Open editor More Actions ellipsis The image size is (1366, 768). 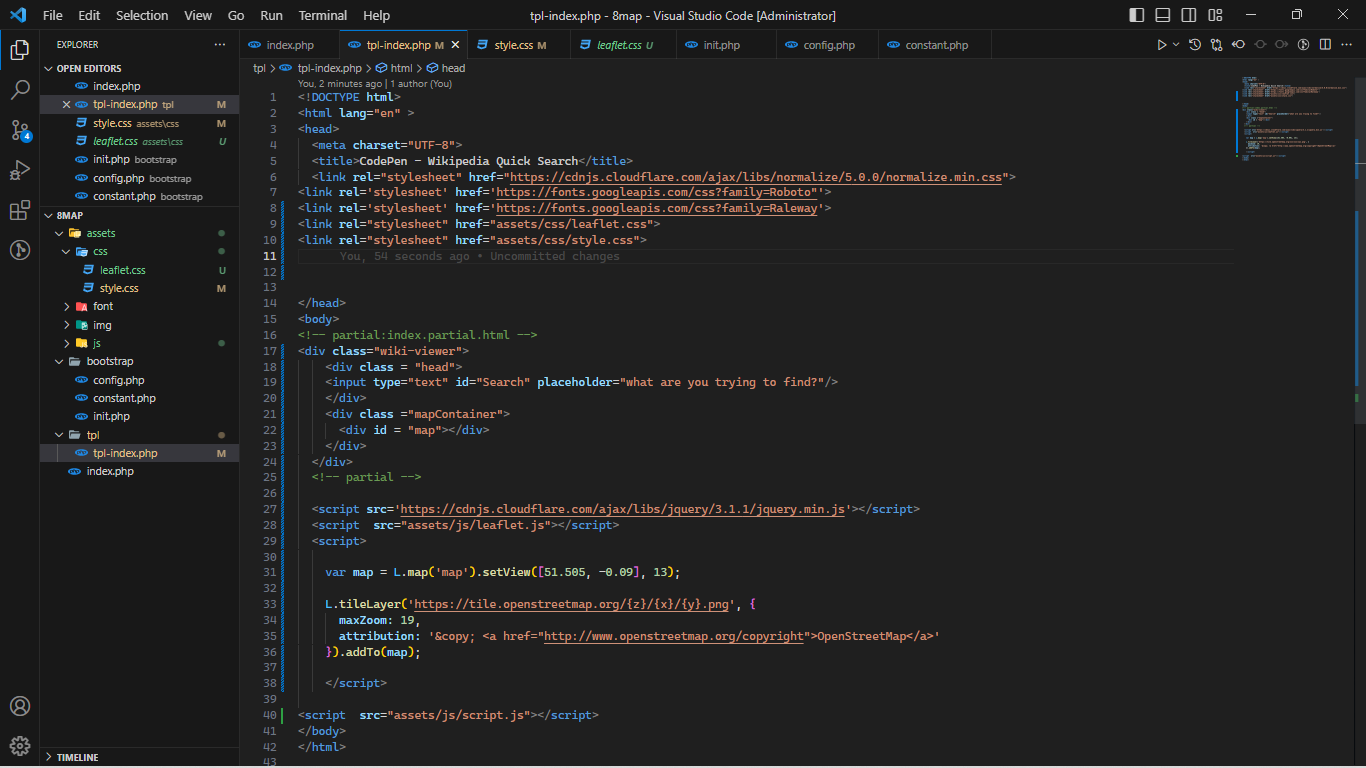[1347, 45]
